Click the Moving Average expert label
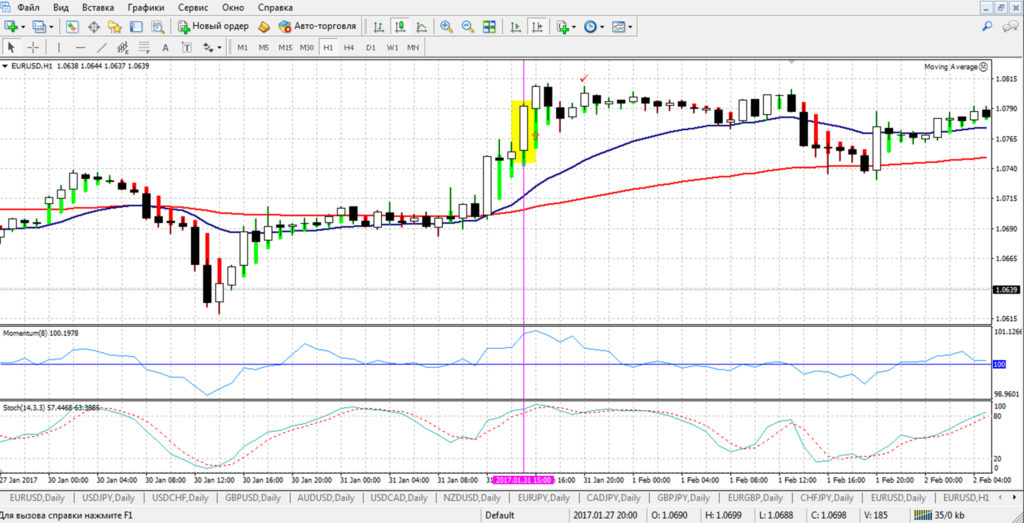1024x523 pixels. tap(951, 67)
